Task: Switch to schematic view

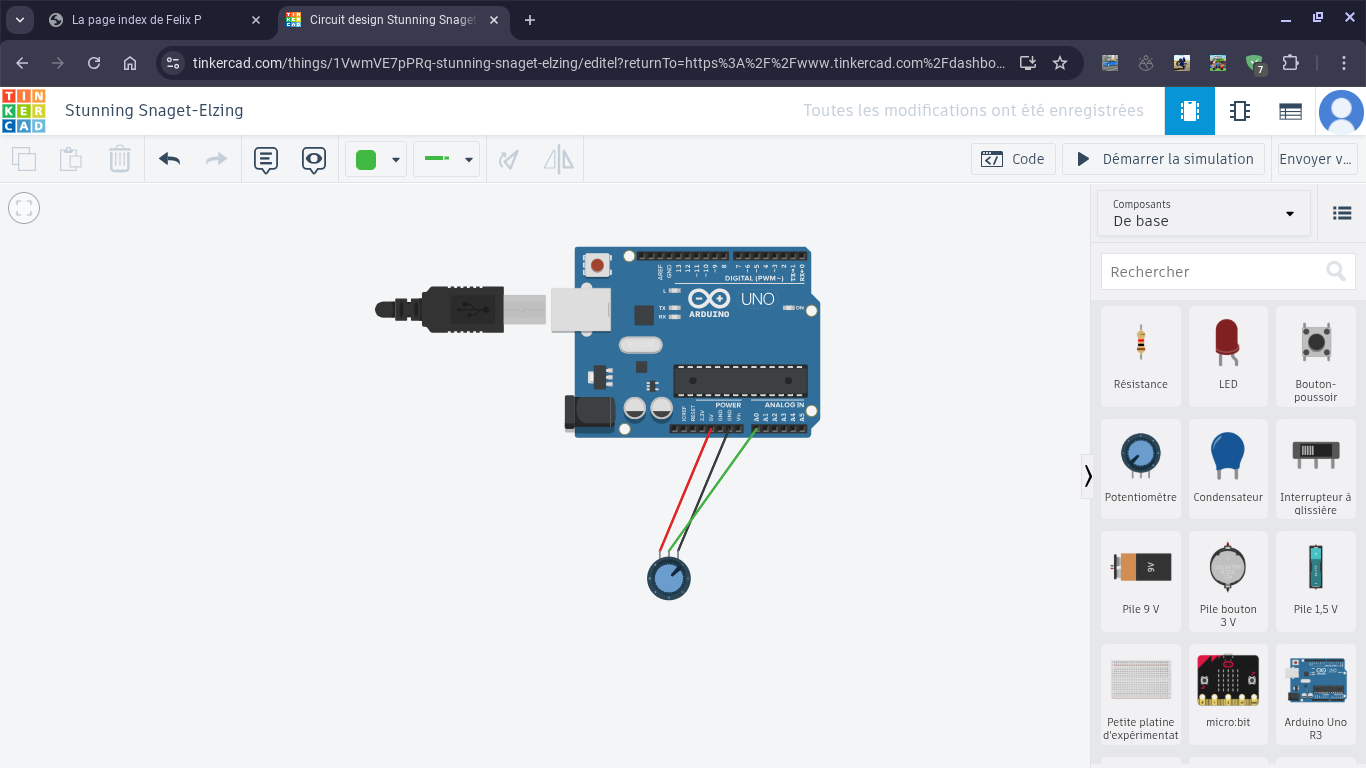Action: coord(1240,111)
